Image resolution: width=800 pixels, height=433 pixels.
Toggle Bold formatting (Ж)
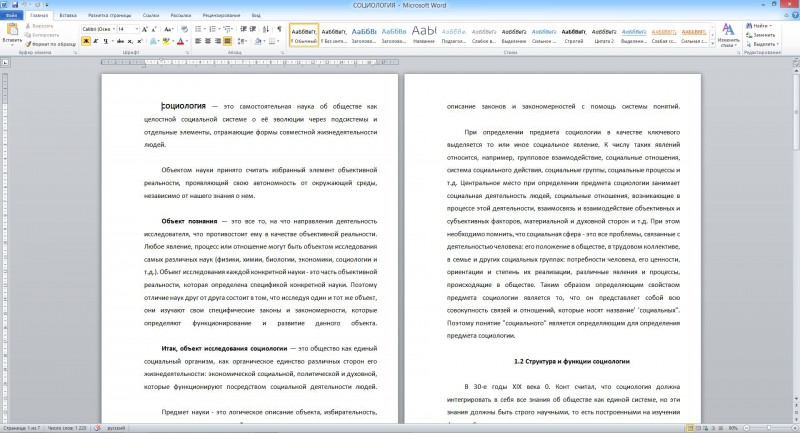tap(86, 41)
